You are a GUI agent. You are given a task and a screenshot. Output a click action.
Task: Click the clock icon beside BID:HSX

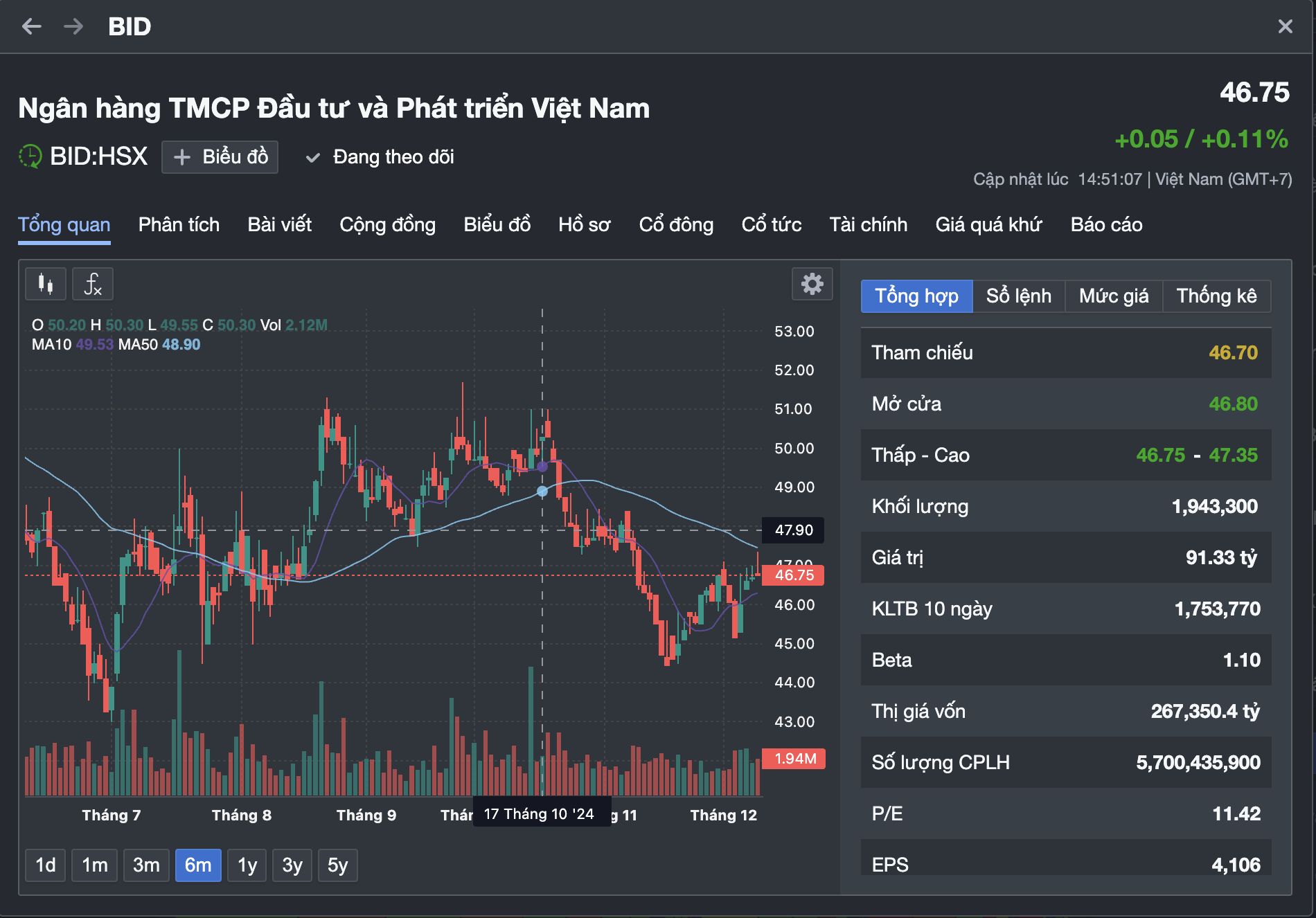click(30, 156)
